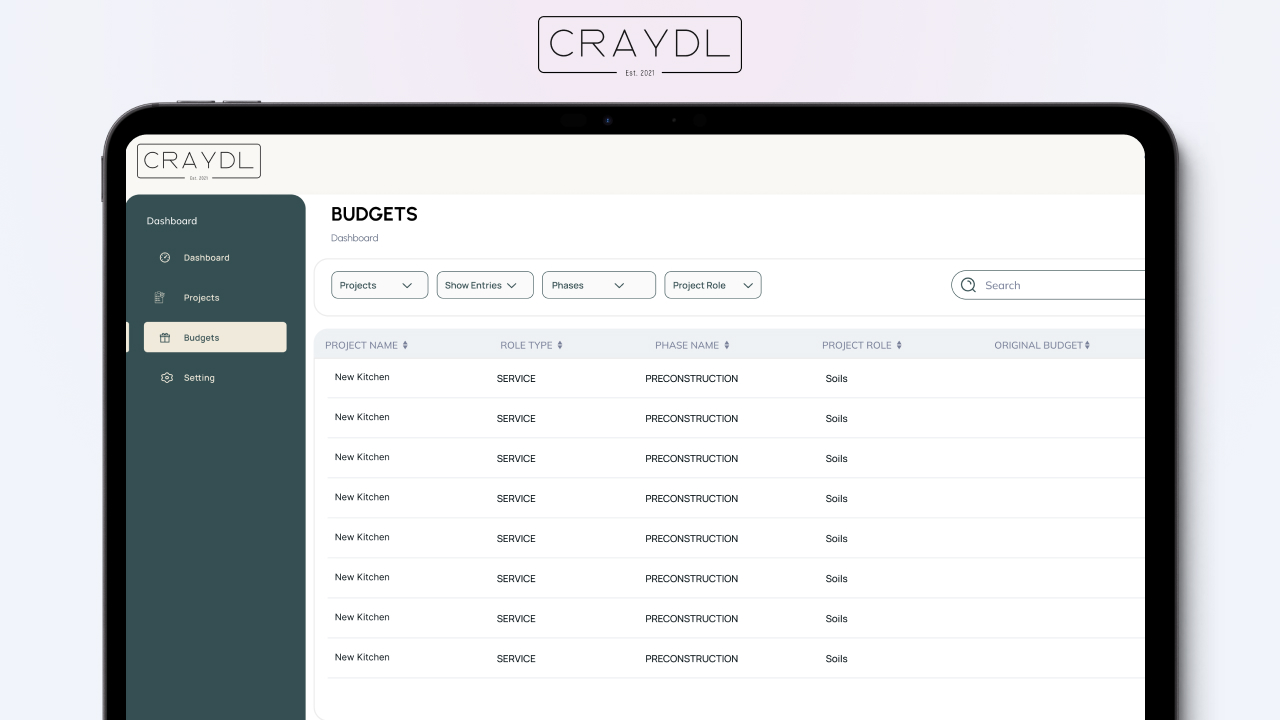Click the Dashboard breadcrumb under Budgets heading
1280x720 pixels.
(354, 238)
